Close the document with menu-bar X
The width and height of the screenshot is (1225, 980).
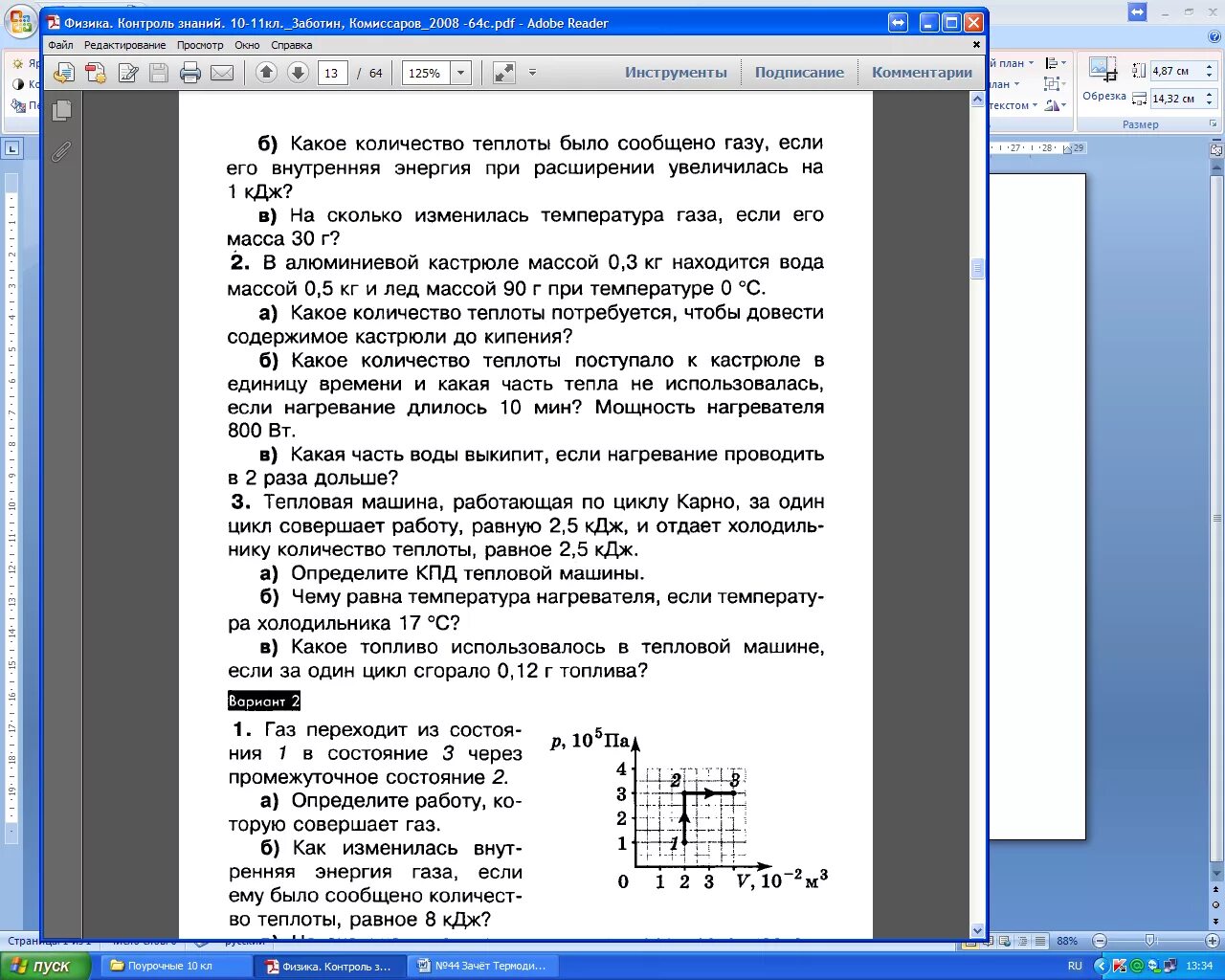(976, 45)
